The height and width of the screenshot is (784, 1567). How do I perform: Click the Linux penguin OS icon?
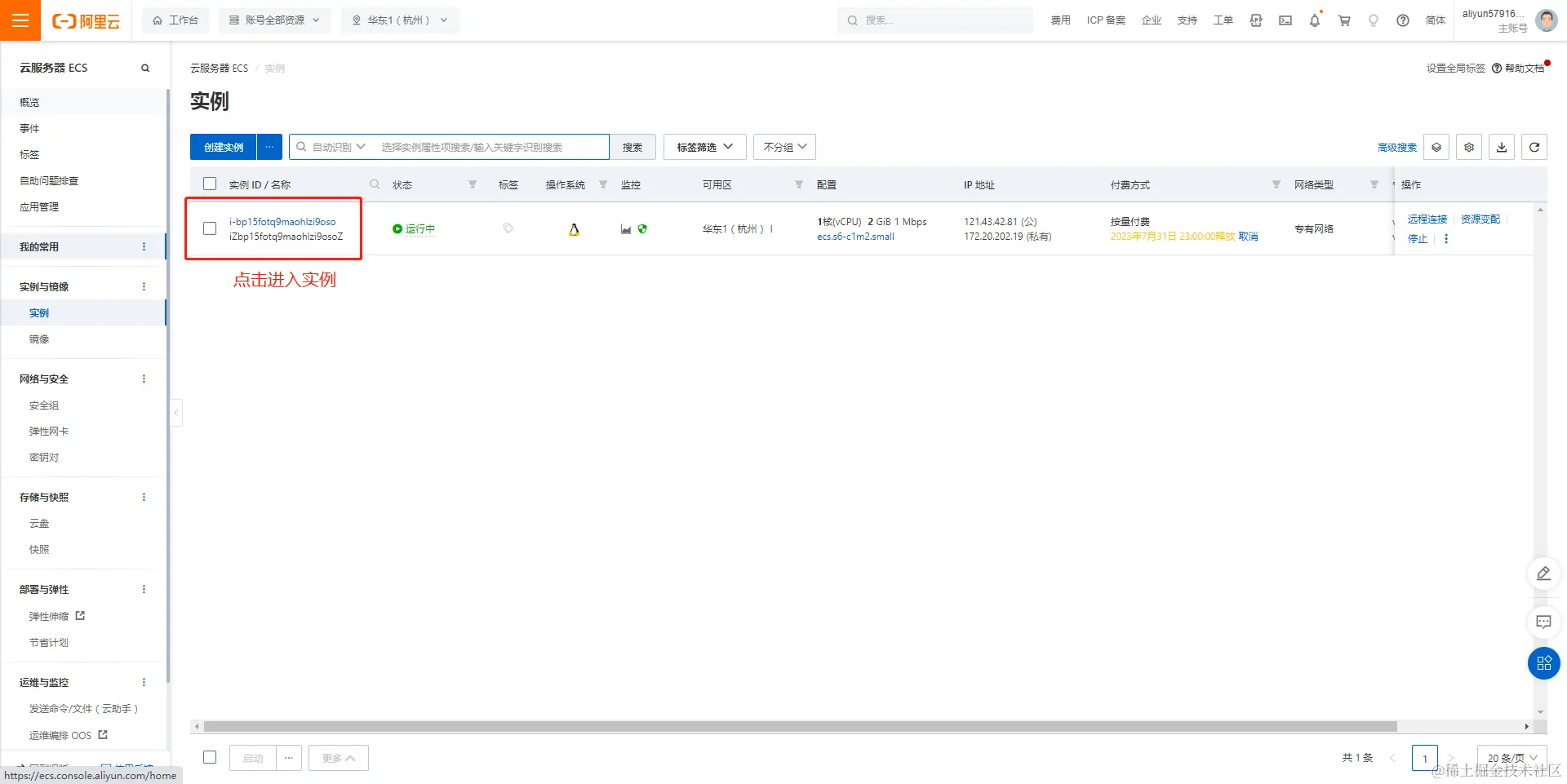pos(574,229)
